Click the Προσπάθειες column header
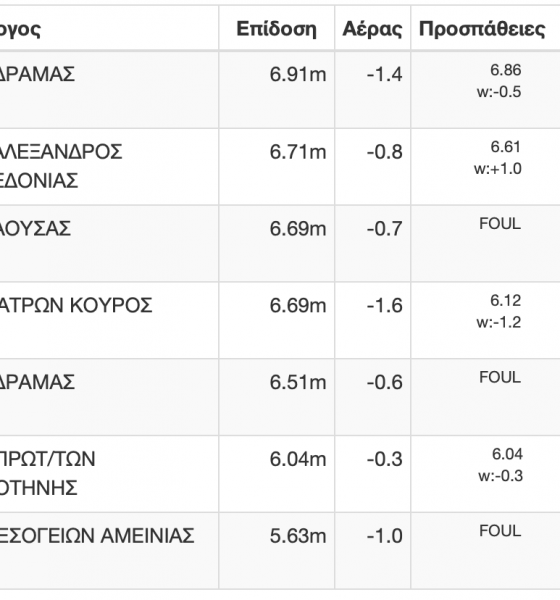This screenshot has width=560, height=600. click(x=482, y=29)
